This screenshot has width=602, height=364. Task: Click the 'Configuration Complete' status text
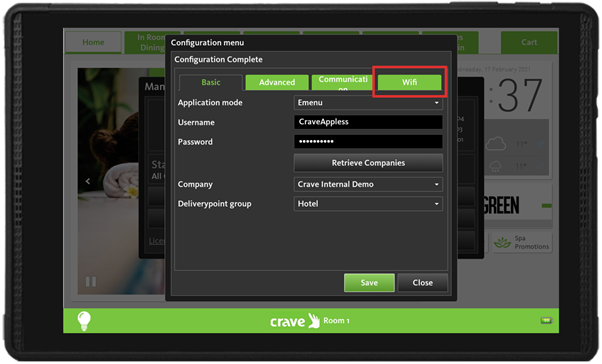(218, 60)
